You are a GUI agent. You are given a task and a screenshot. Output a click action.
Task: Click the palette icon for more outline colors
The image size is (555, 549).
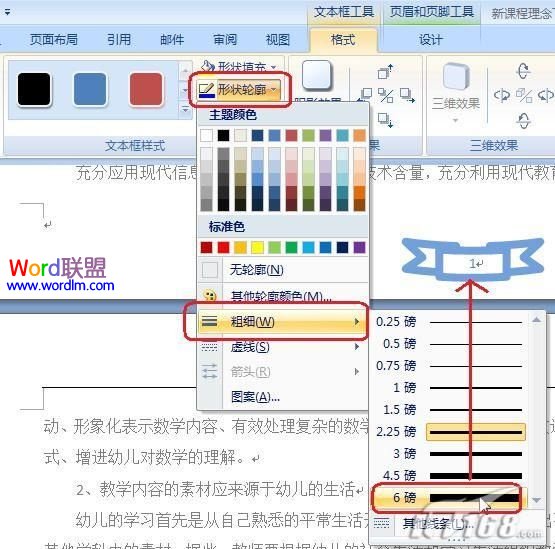pos(210,295)
